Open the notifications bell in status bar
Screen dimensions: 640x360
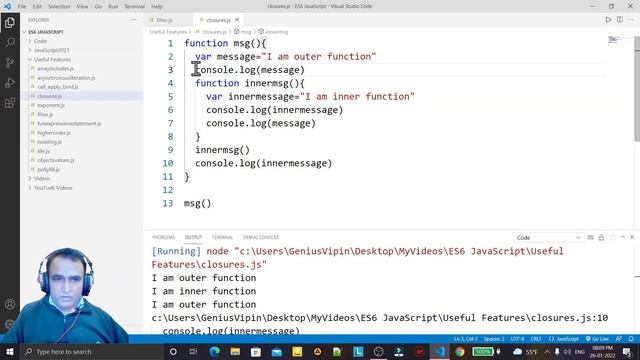631,339
